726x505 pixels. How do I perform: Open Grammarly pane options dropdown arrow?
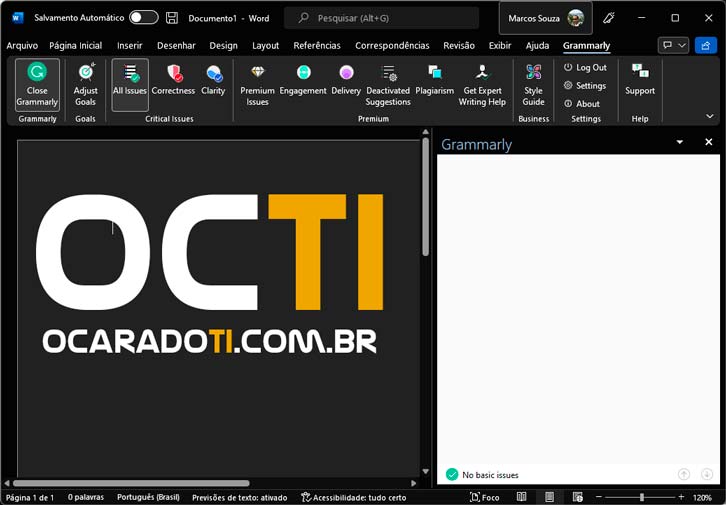(680, 142)
